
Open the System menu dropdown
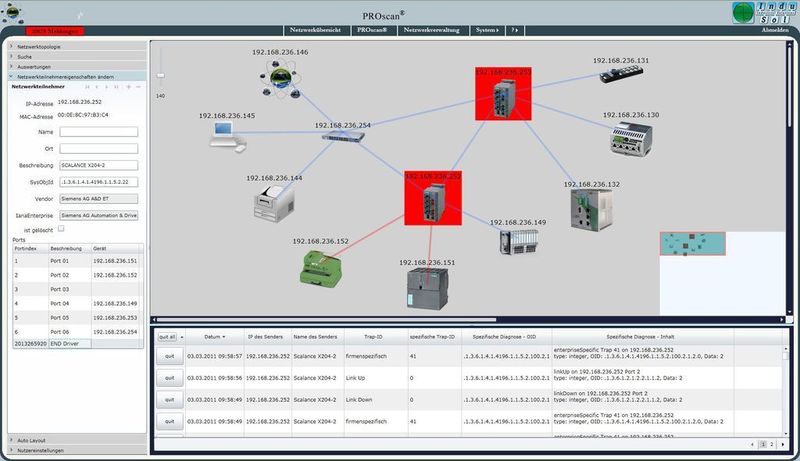(x=487, y=30)
